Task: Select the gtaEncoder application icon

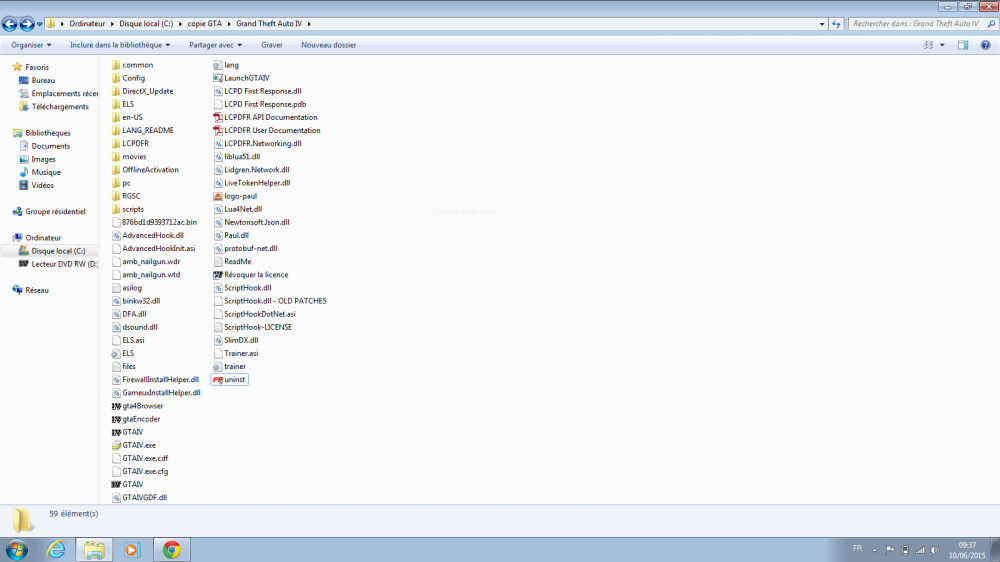Action: (x=115, y=419)
